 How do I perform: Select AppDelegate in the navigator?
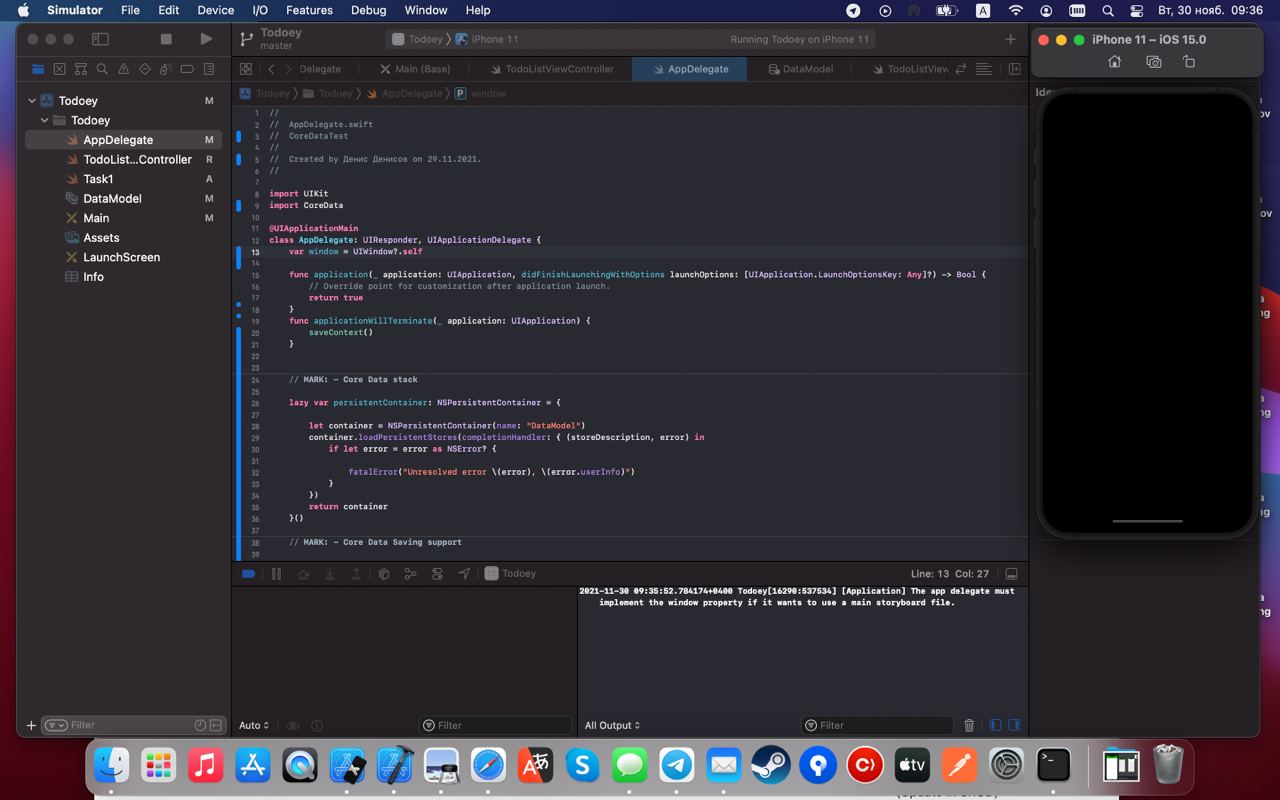123,140
